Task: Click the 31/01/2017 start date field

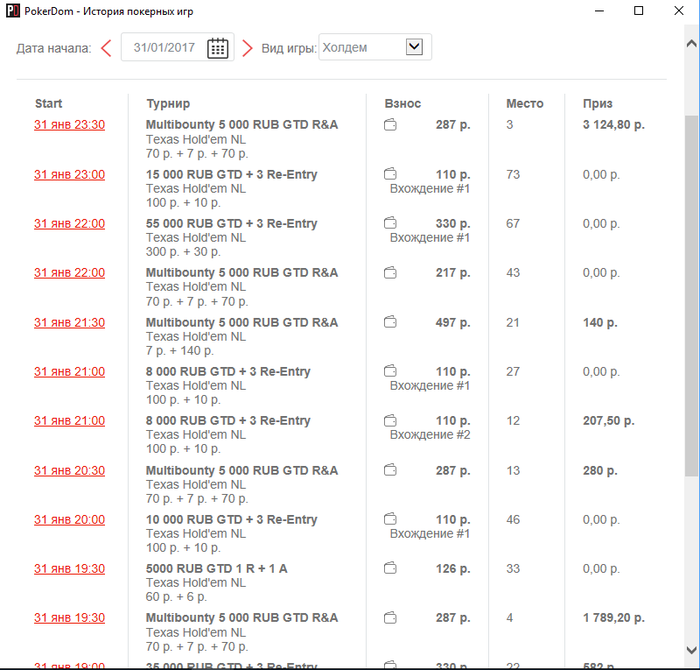Action: (x=177, y=47)
